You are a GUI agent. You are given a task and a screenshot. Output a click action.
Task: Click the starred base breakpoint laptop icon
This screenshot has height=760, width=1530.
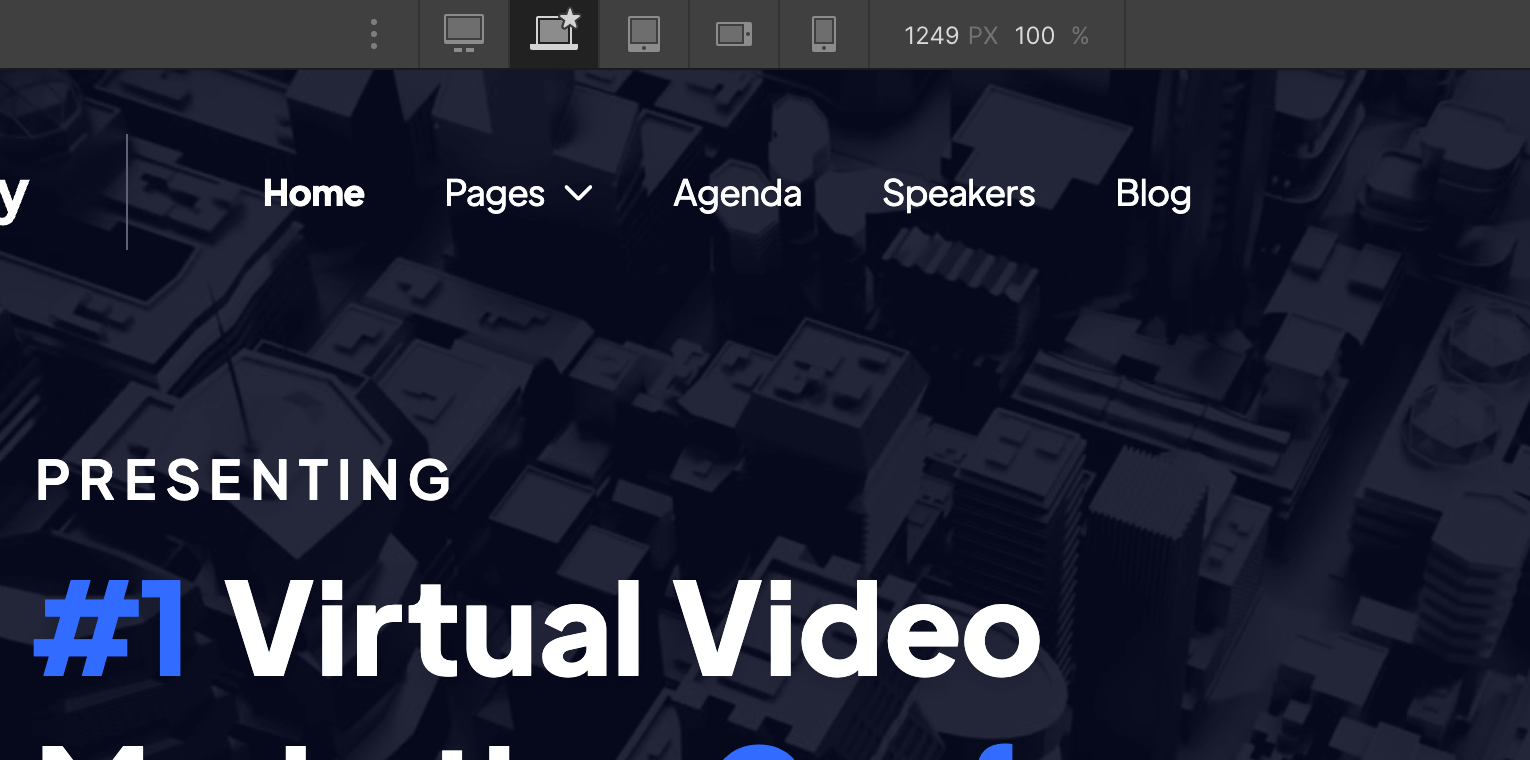553,33
